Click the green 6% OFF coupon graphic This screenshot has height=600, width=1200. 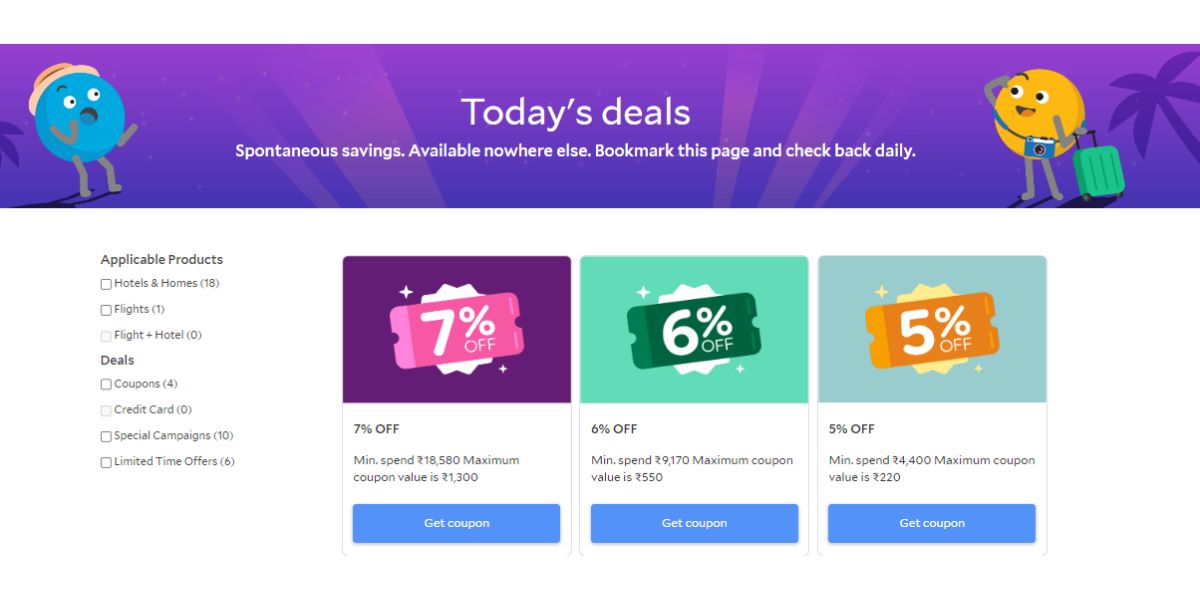tap(693, 328)
